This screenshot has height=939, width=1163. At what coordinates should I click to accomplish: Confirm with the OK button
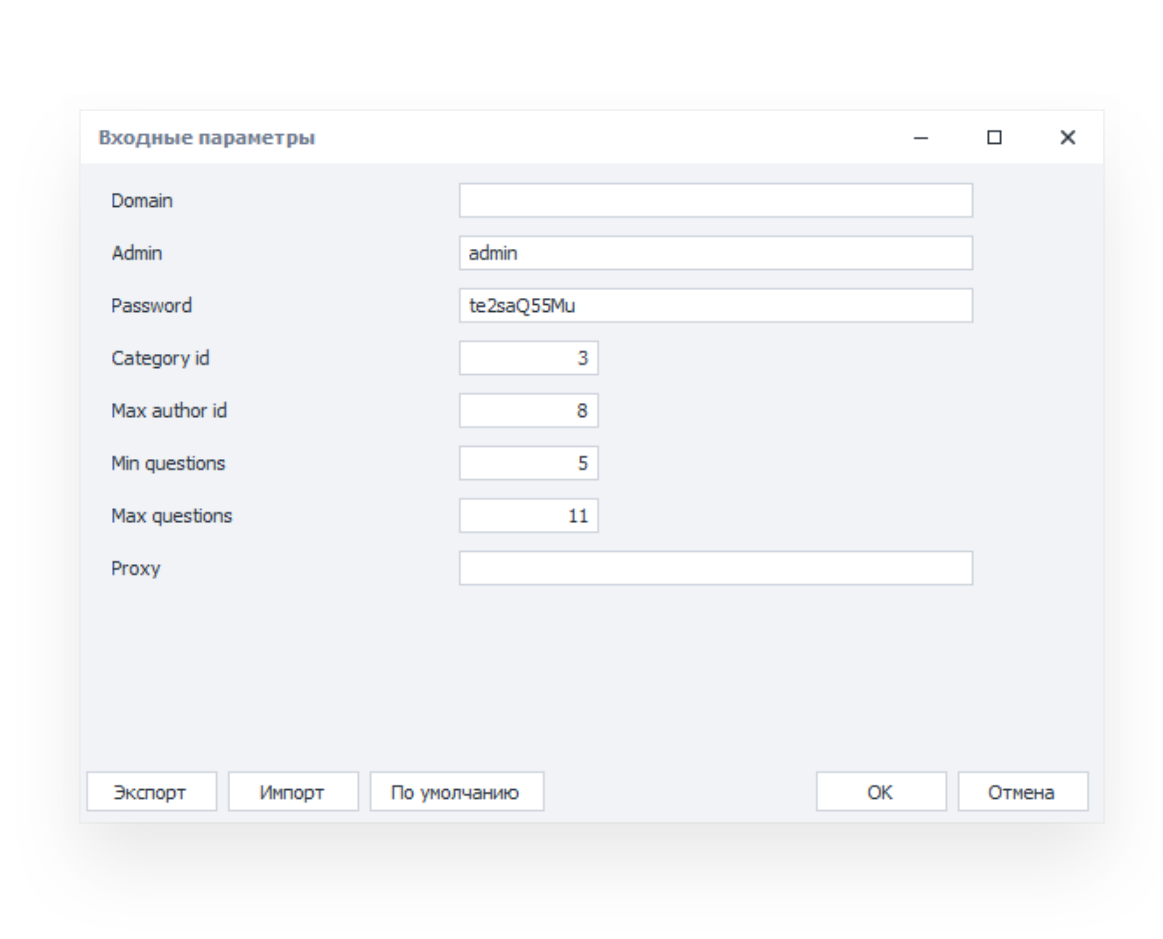(880, 791)
